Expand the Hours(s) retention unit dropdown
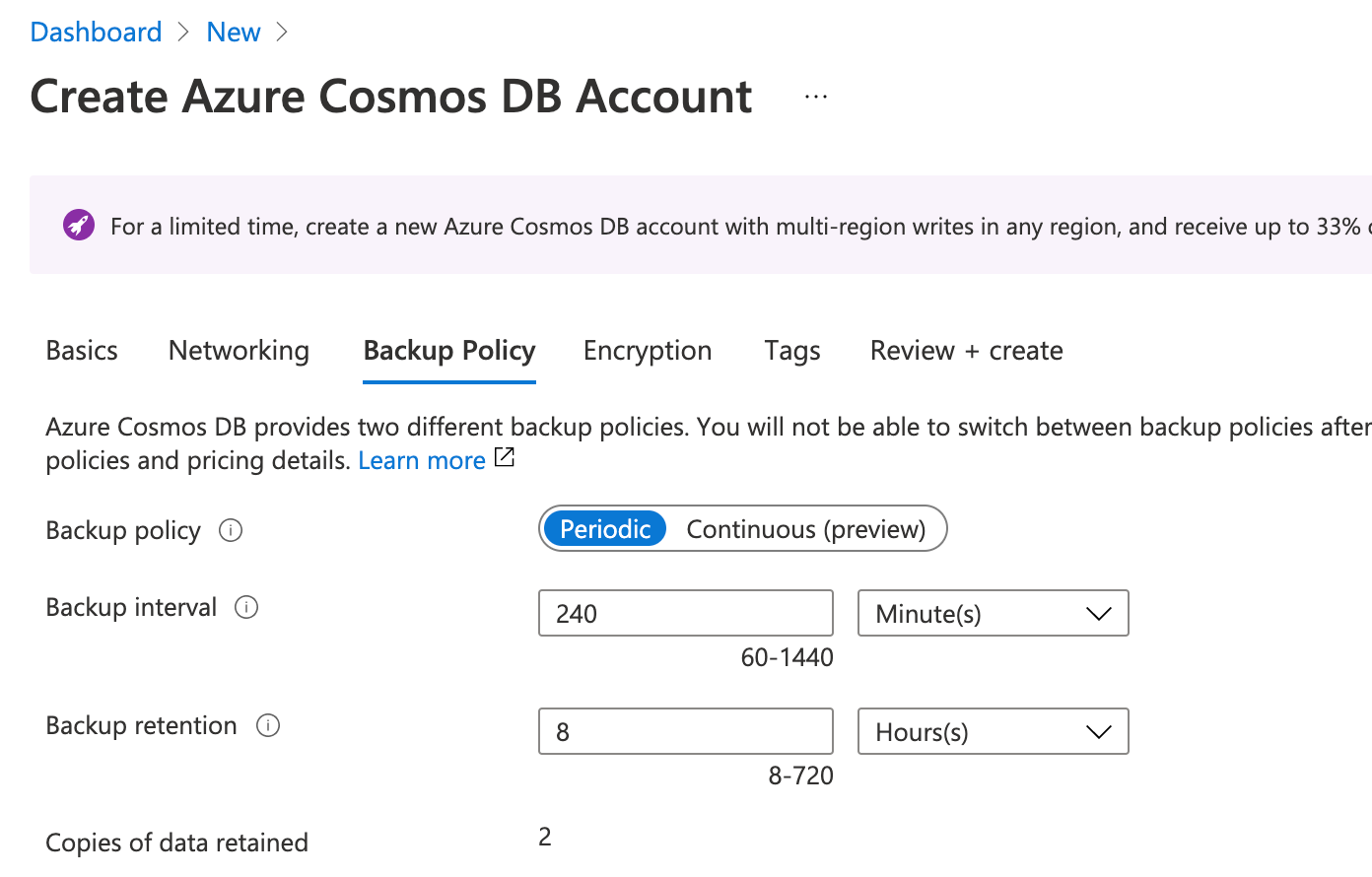This screenshot has width=1372, height=877. [x=993, y=732]
